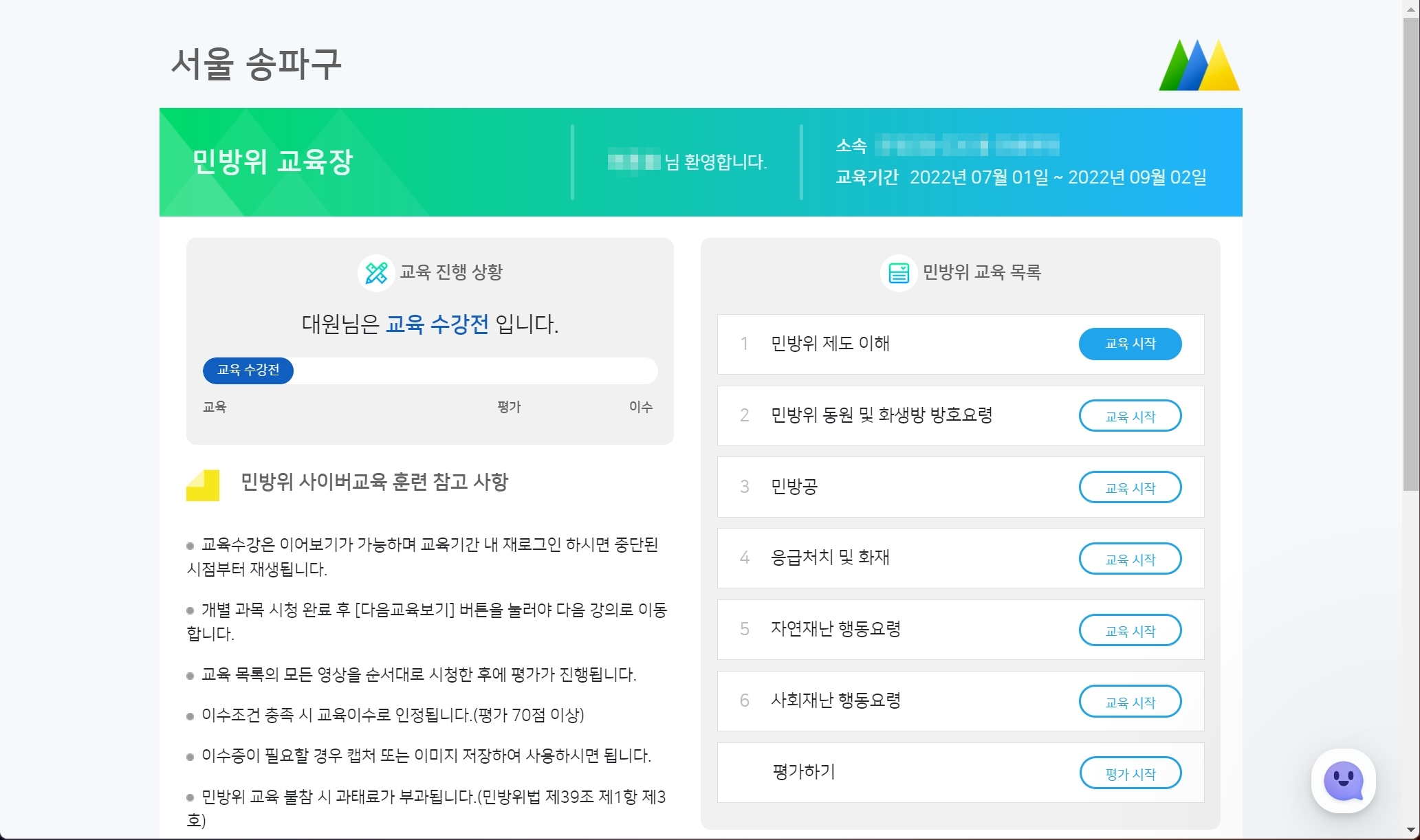The height and width of the screenshot is (840, 1420).
Task: Click the 교육 수강전 progress bar indicator
Action: click(x=248, y=371)
